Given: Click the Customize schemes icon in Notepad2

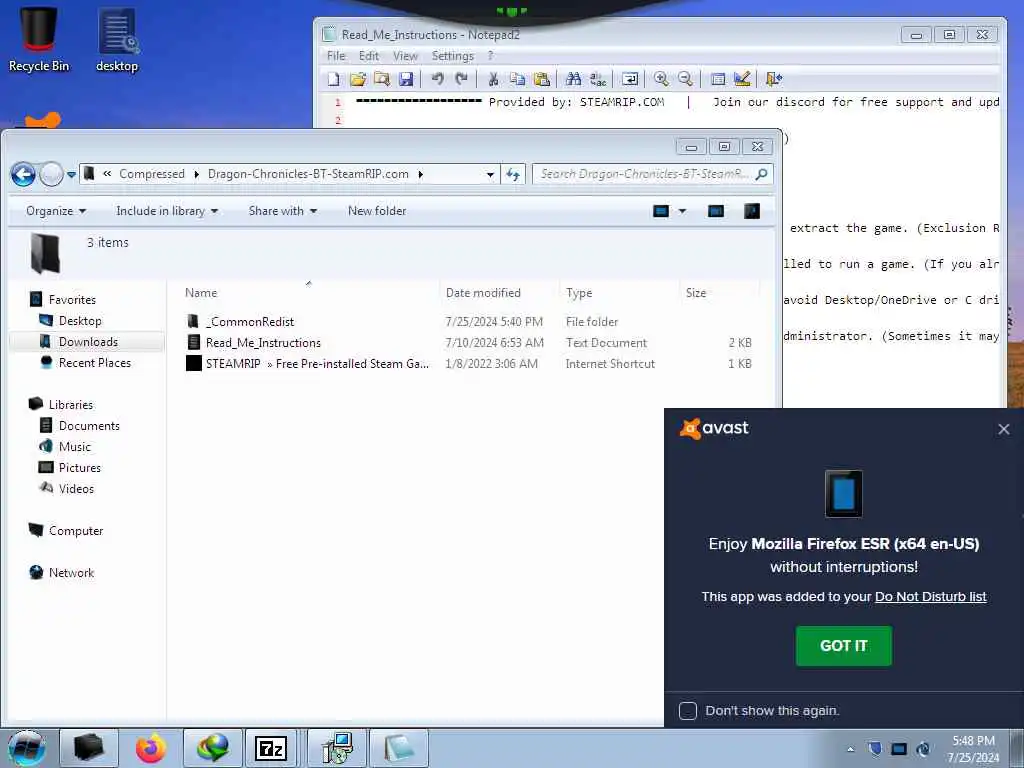Looking at the screenshot, I should click(x=742, y=79).
